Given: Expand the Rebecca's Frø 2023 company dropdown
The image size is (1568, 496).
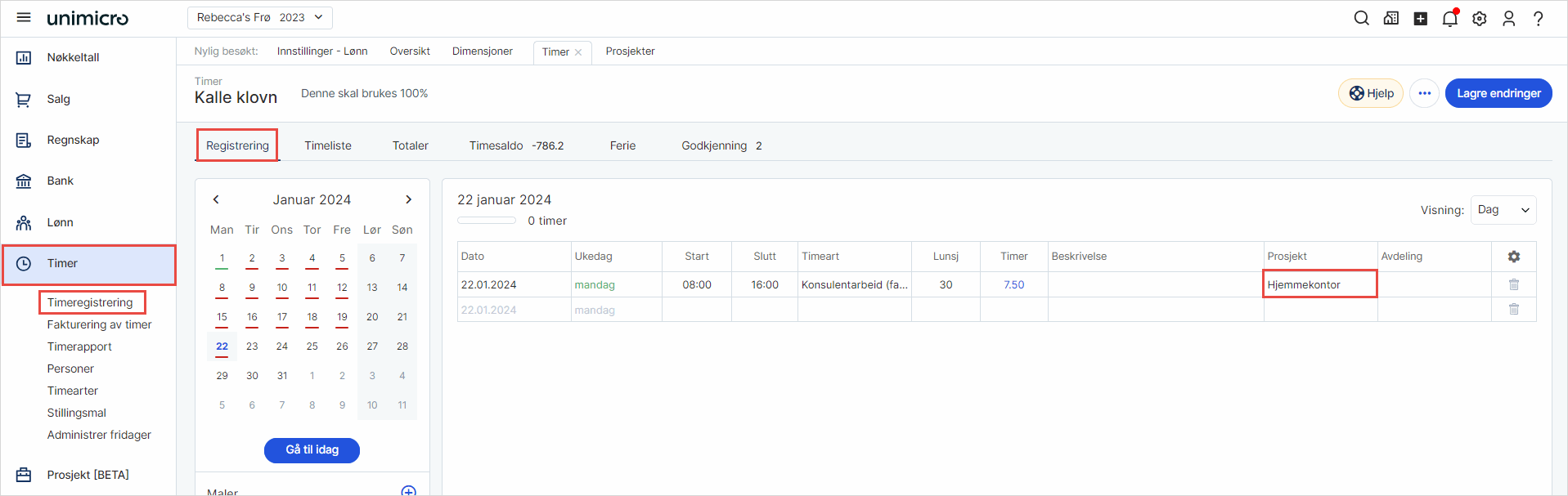Looking at the screenshot, I should (x=260, y=18).
